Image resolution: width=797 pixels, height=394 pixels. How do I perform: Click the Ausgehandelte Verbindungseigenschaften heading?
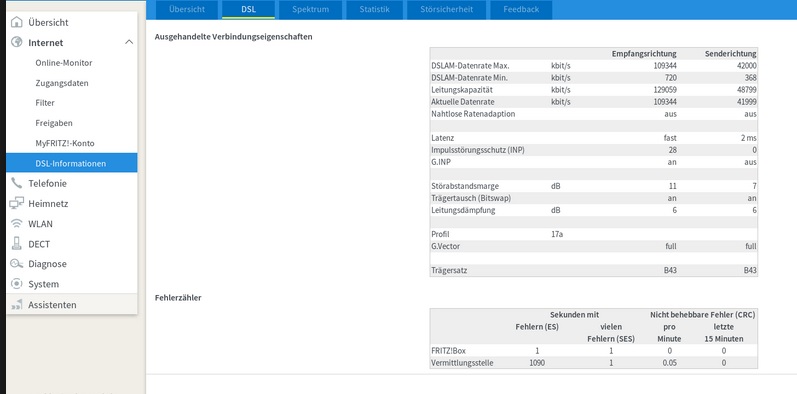[233, 37]
